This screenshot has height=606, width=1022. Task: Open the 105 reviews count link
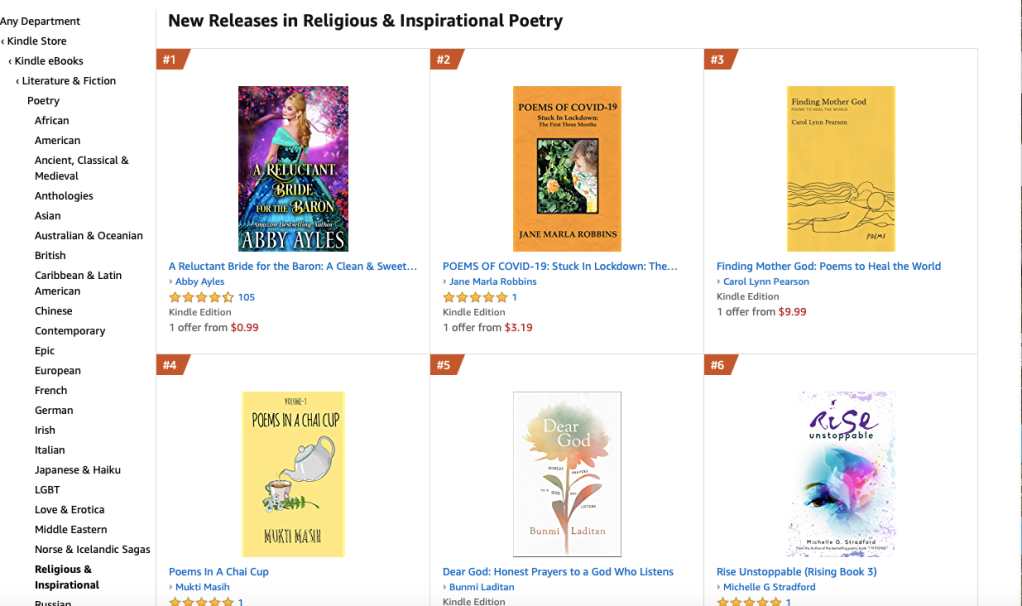tap(246, 297)
